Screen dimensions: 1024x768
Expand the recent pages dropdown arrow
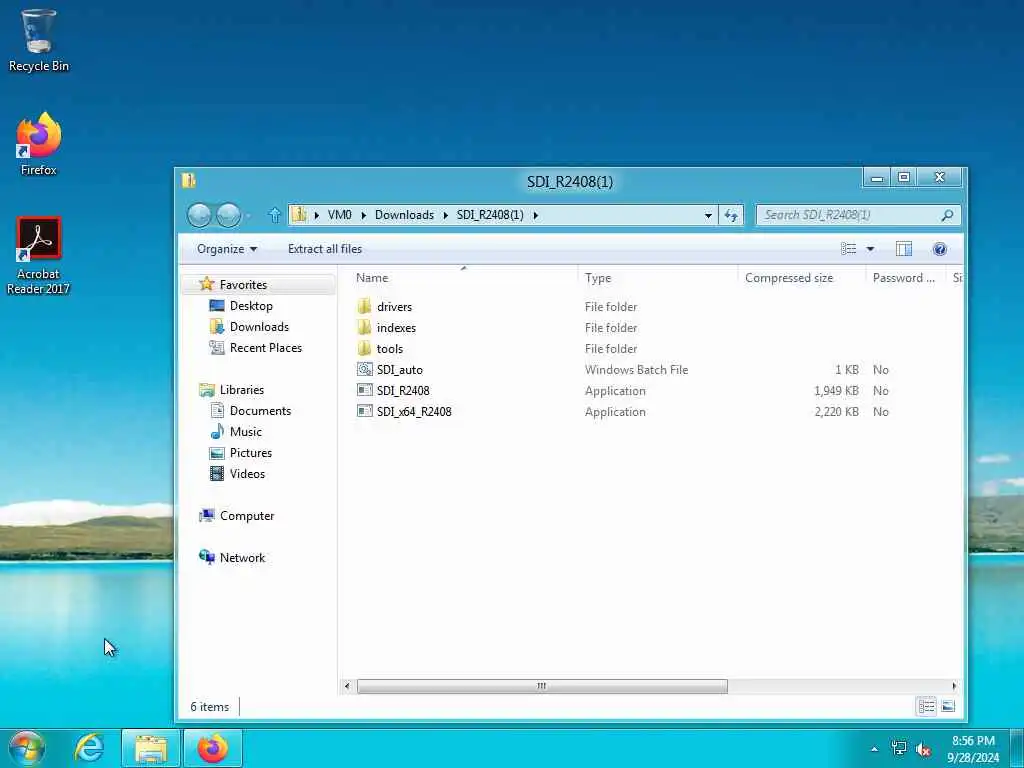tap(249, 215)
